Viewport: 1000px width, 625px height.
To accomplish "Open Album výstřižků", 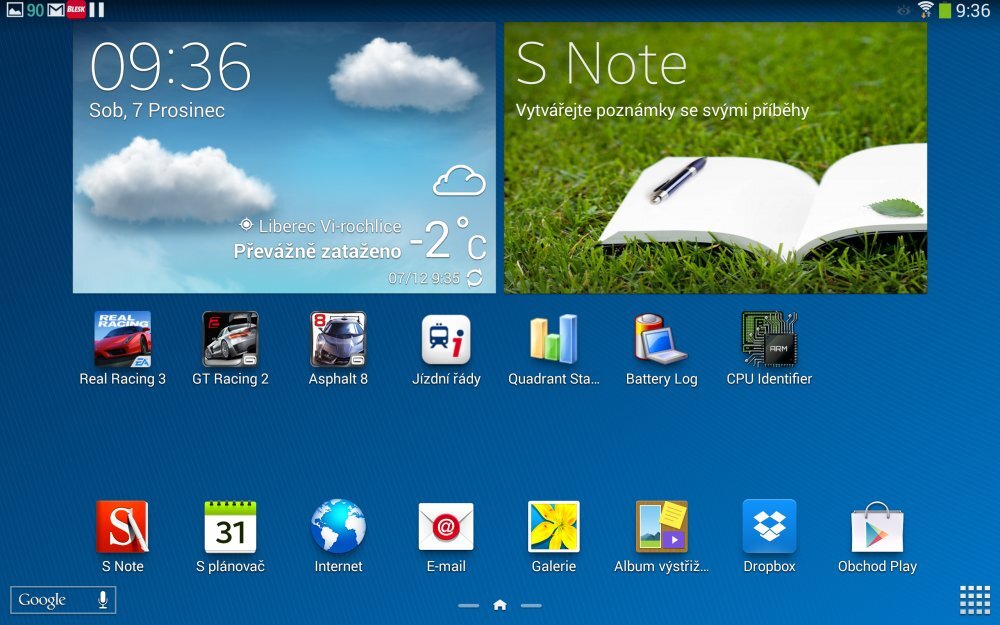I will pyautogui.click(x=661, y=527).
